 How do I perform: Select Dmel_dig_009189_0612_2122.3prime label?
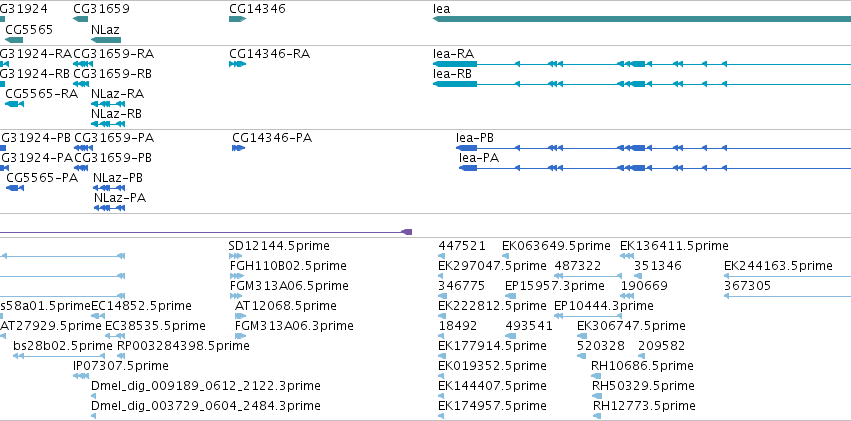point(206,386)
